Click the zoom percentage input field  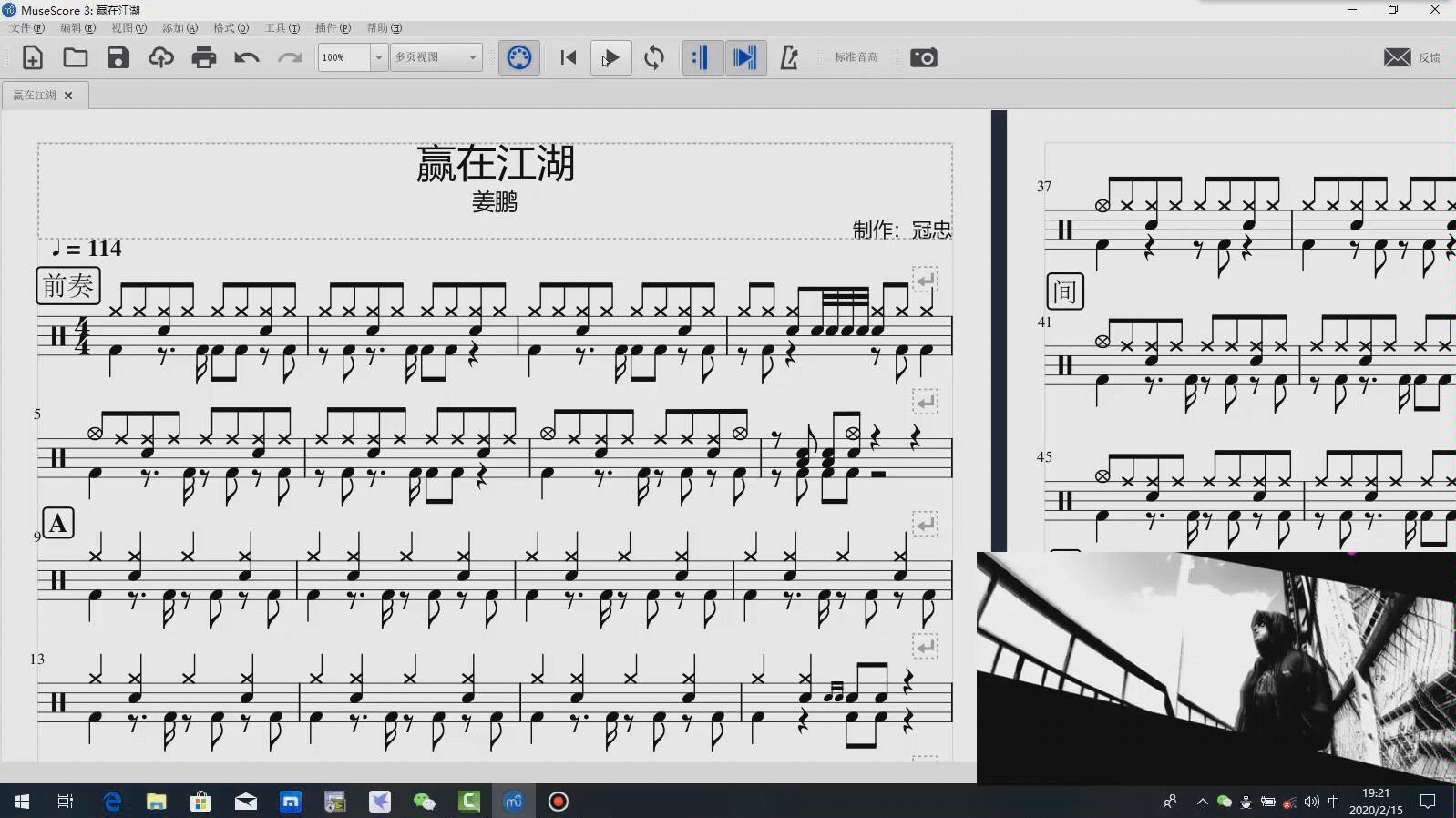tap(343, 57)
